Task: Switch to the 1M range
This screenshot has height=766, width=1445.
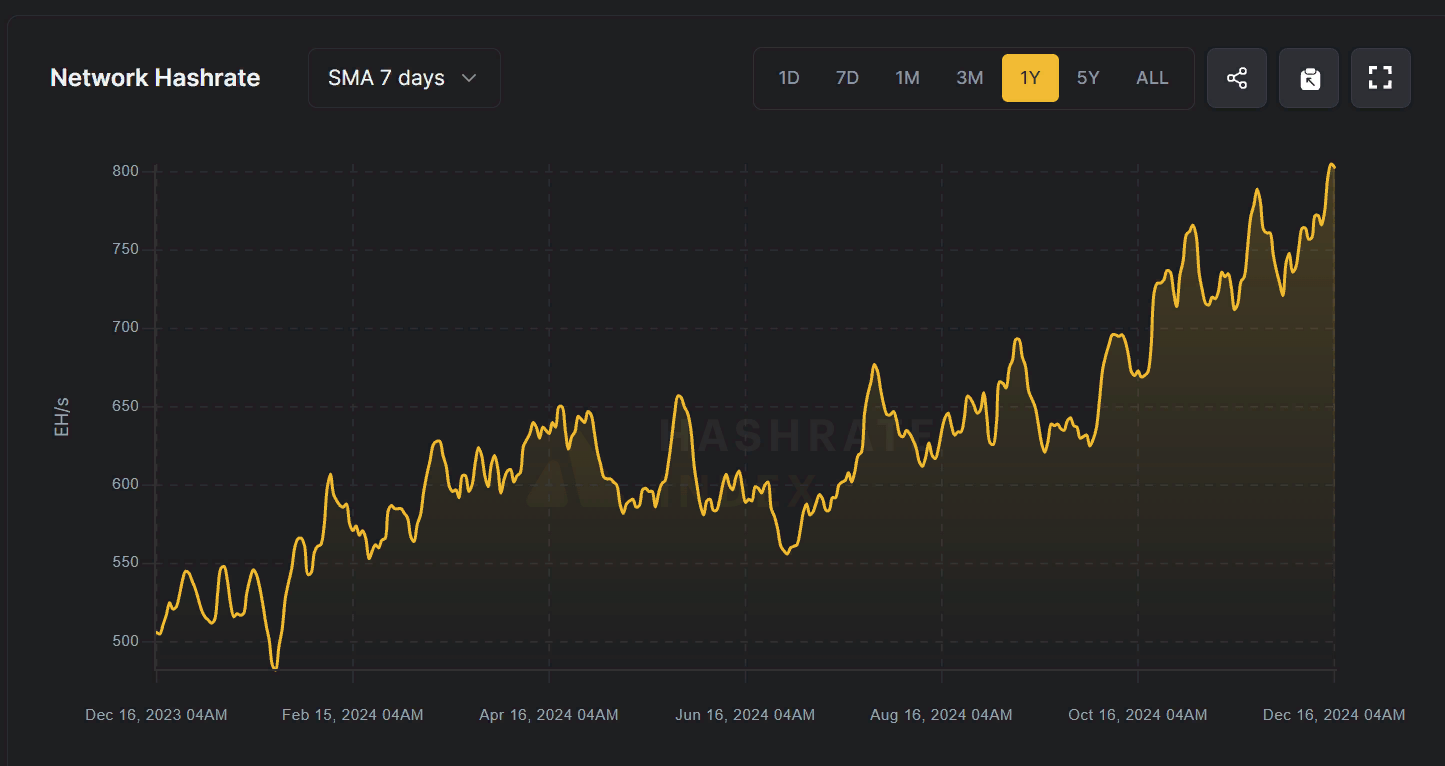Action: click(907, 78)
